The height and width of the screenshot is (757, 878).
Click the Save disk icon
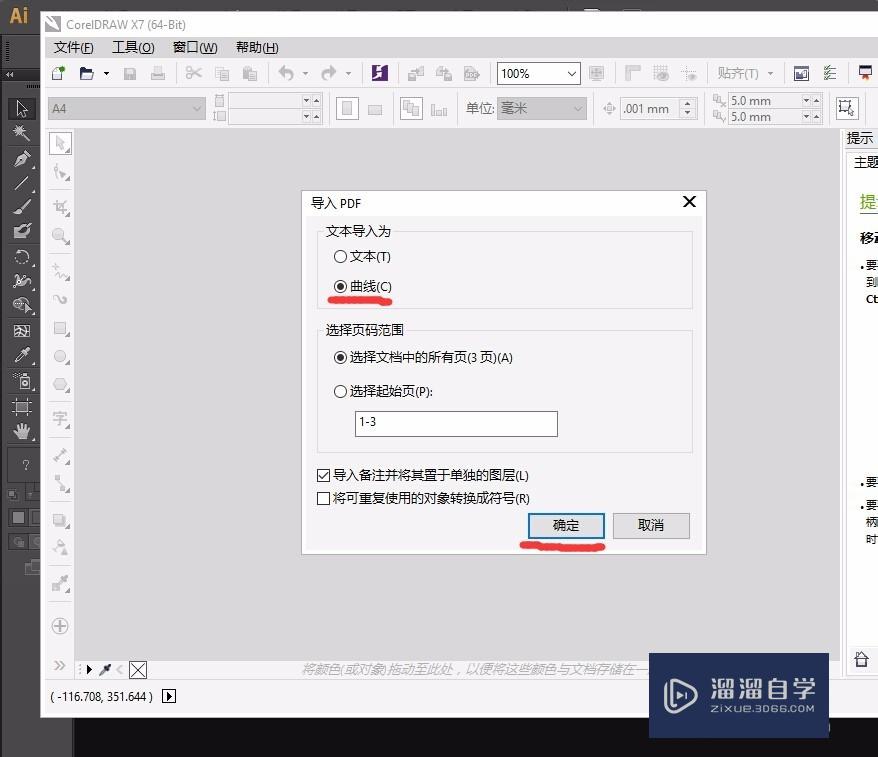tap(130, 74)
